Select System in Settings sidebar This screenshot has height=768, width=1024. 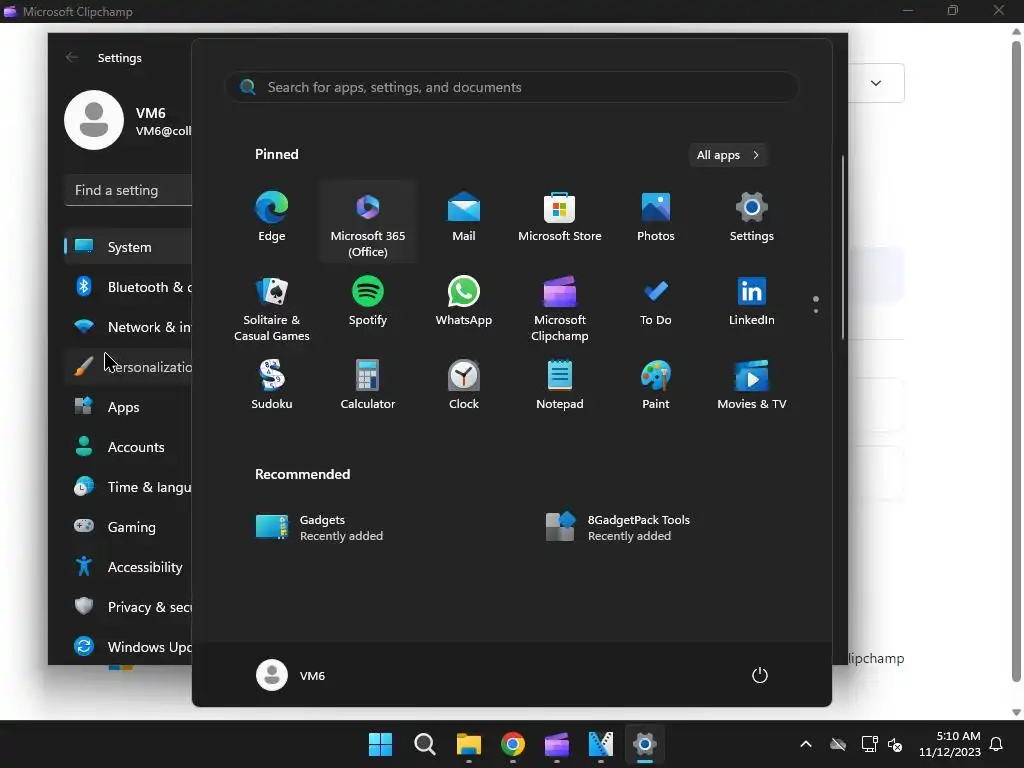129,247
